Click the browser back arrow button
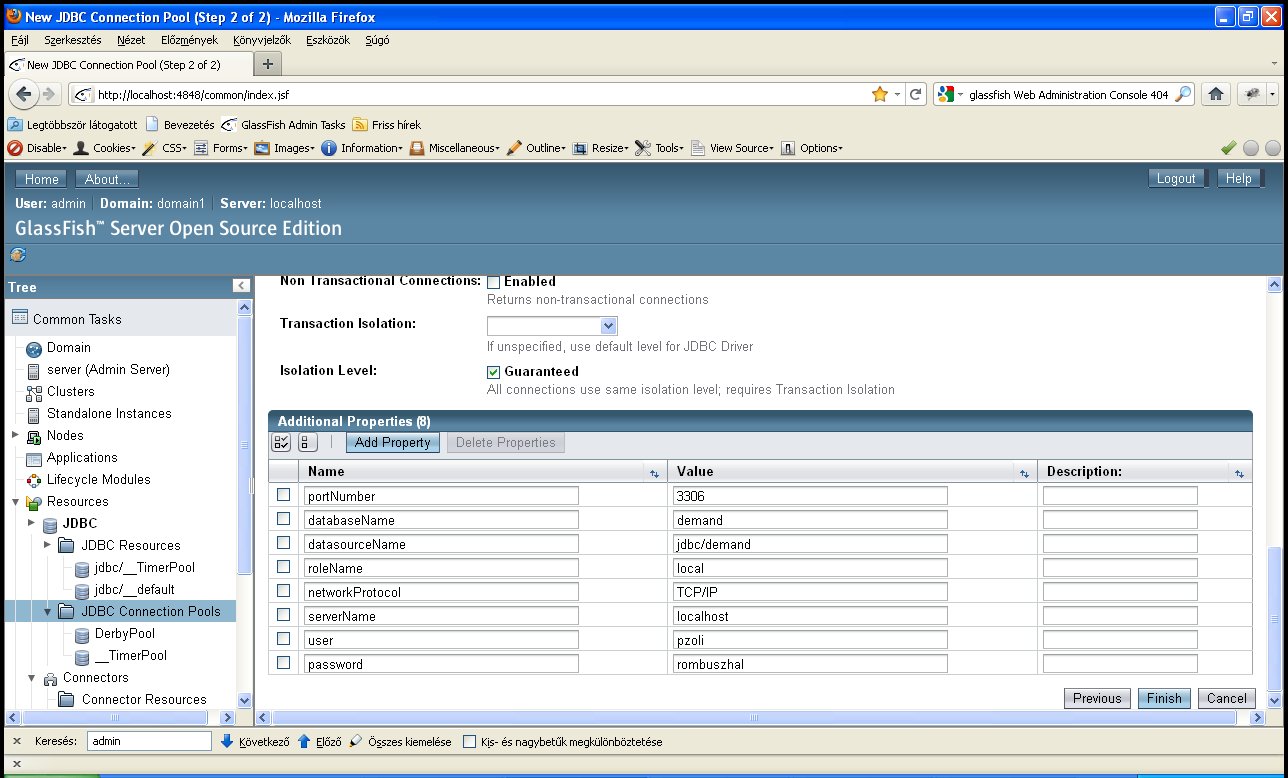The width and height of the screenshot is (1288, 778). tap(24, 94)
